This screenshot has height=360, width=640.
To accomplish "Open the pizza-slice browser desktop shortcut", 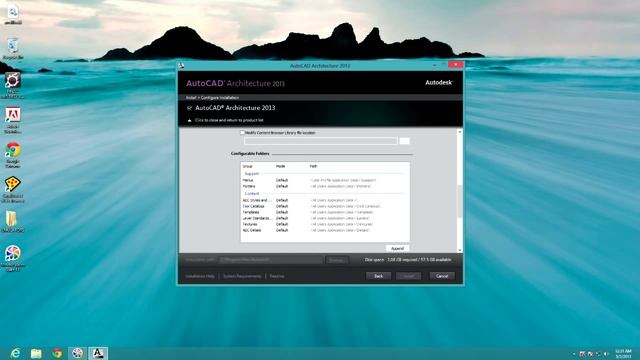I will (13, 189).
